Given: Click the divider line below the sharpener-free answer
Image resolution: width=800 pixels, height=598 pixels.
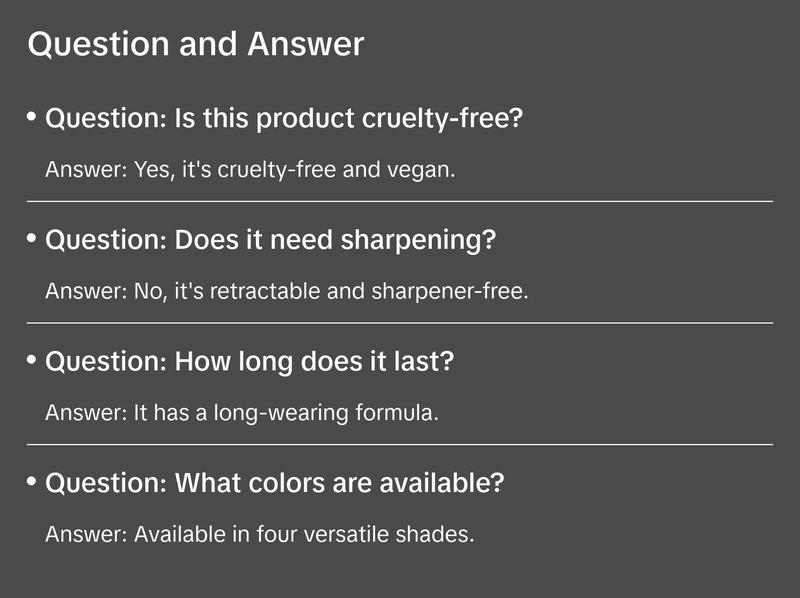Looking at the screenshot, I should coord(400,323).
